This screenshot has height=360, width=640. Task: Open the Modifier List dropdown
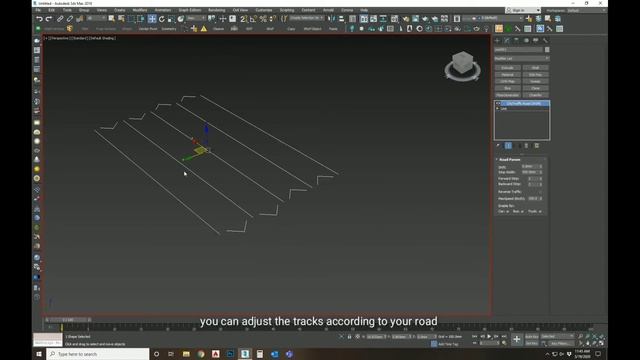[x=522, y=58]
